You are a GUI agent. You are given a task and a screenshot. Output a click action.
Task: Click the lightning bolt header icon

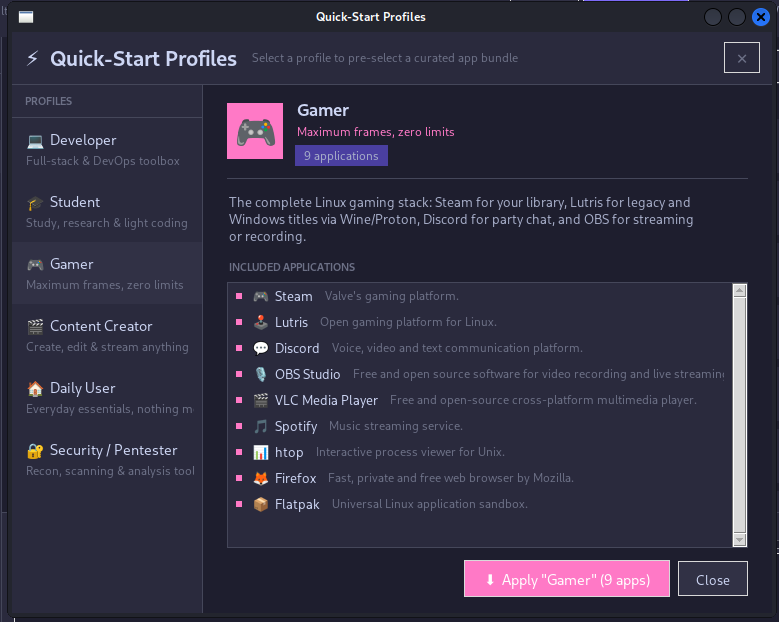(x=32, y=58)
